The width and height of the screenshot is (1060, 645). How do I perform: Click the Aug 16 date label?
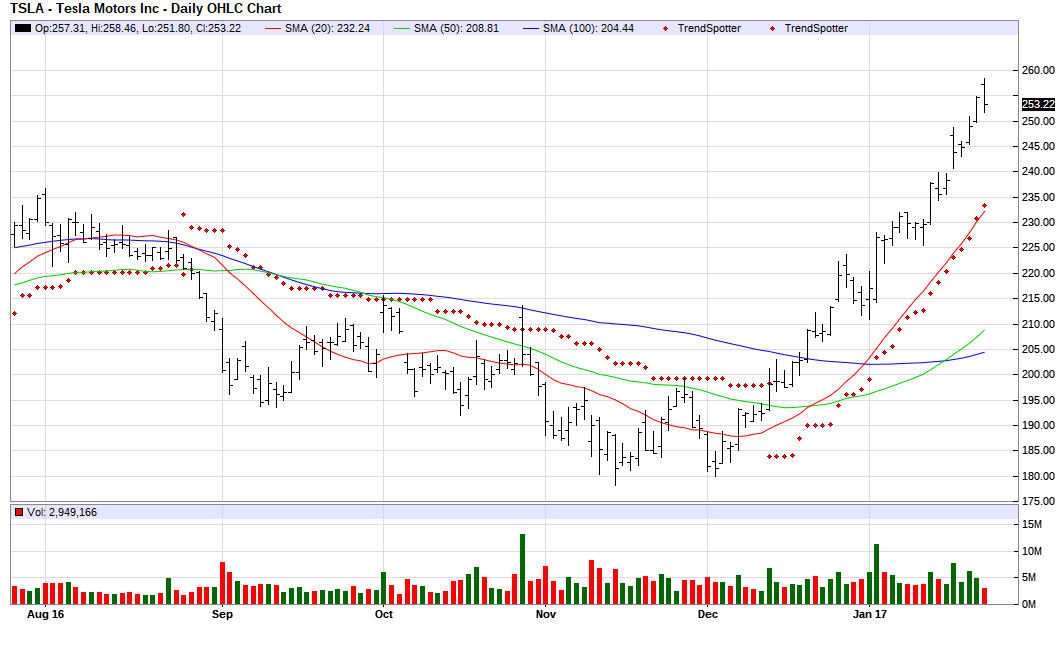45,614
